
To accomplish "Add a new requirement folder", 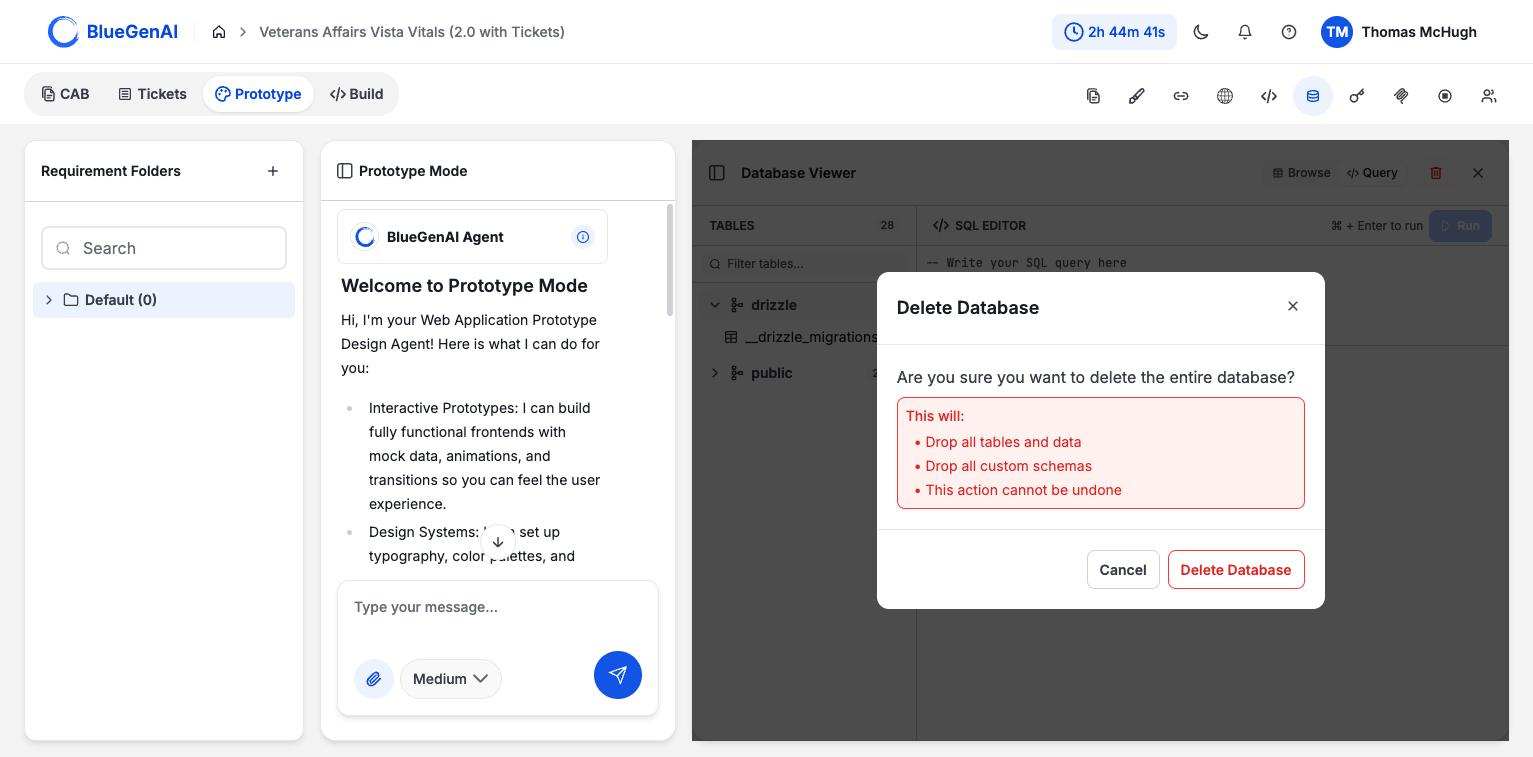I will click(273, 171).
